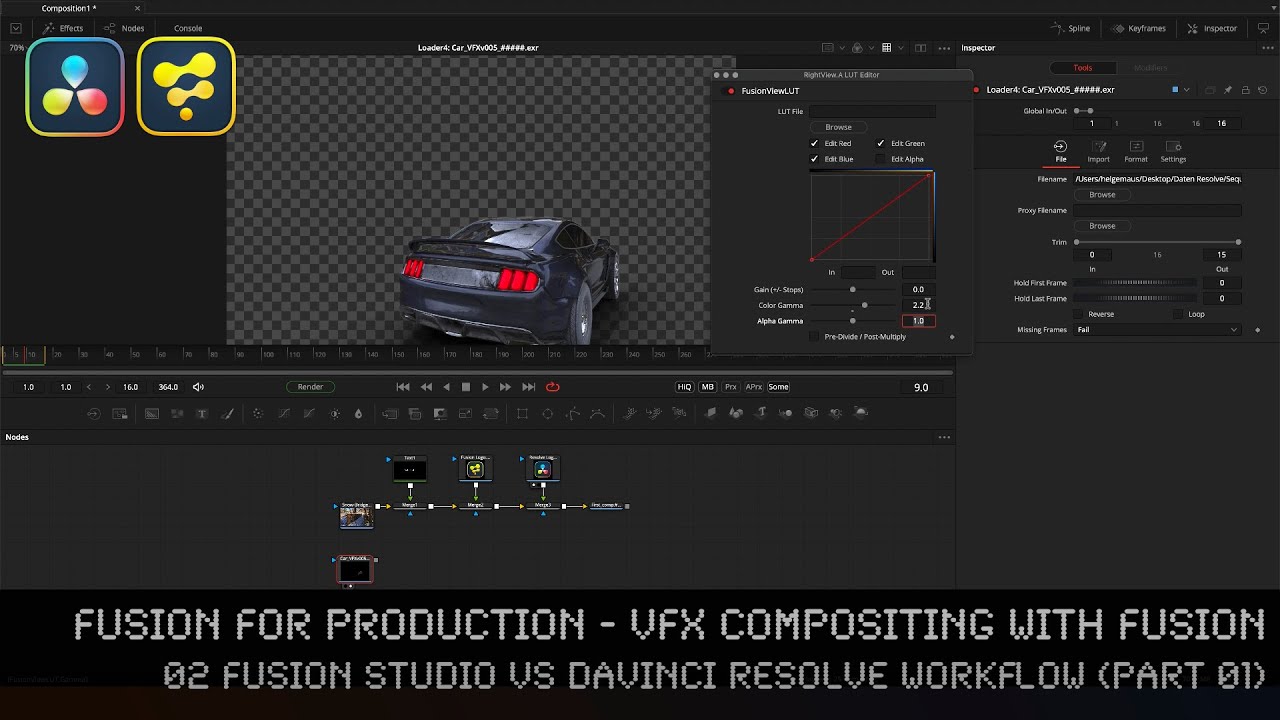The image size is (1280, 720).
Task: Open Nodes panel ellipsis menu
Action: (x=944, y=437)
